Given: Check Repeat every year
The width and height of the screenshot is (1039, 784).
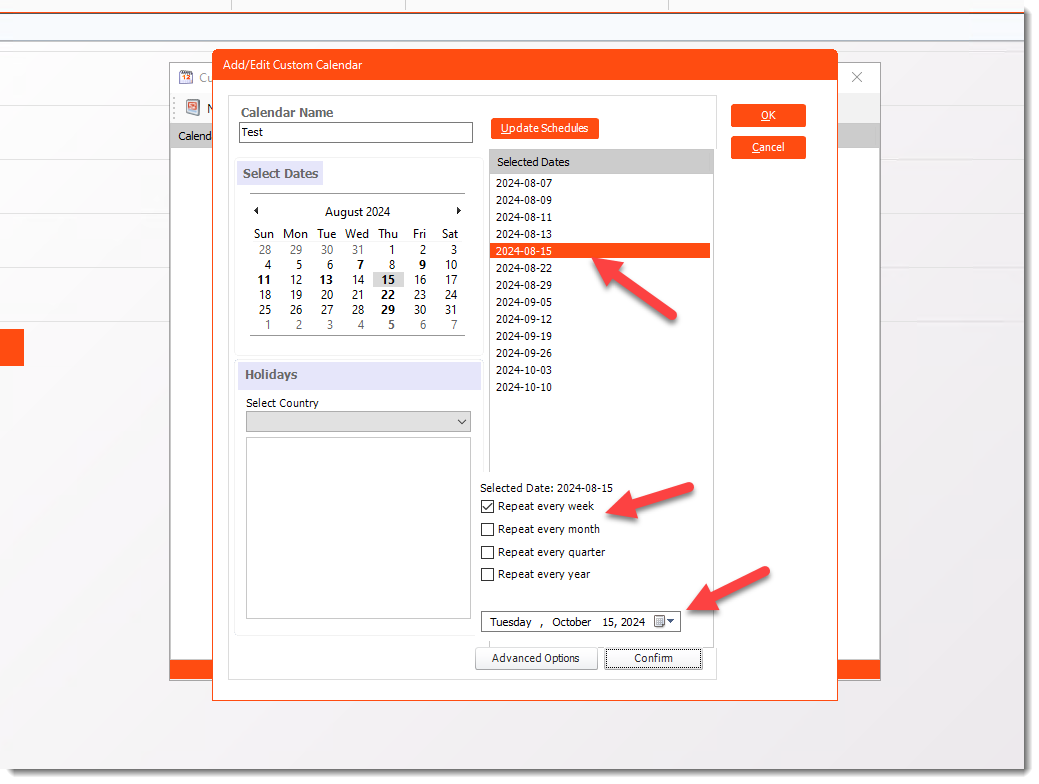Looking at the screenshot, I should point(487,574).
